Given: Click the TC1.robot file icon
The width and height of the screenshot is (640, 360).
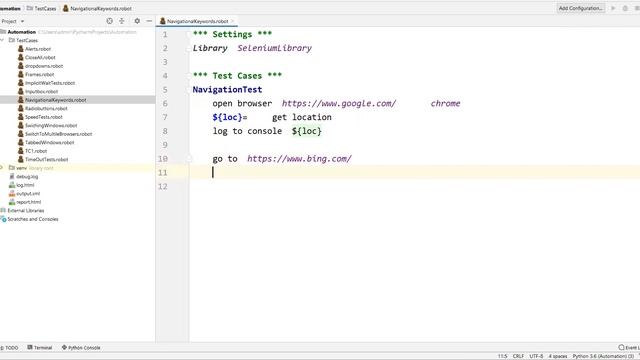Looking at the screenshot, I should [x=21, y=151].
